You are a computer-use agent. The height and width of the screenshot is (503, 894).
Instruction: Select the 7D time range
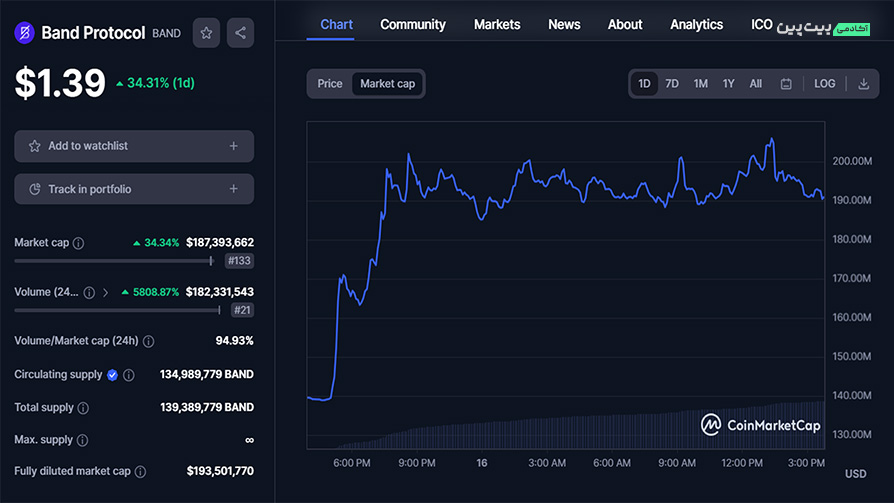[672, 84]
